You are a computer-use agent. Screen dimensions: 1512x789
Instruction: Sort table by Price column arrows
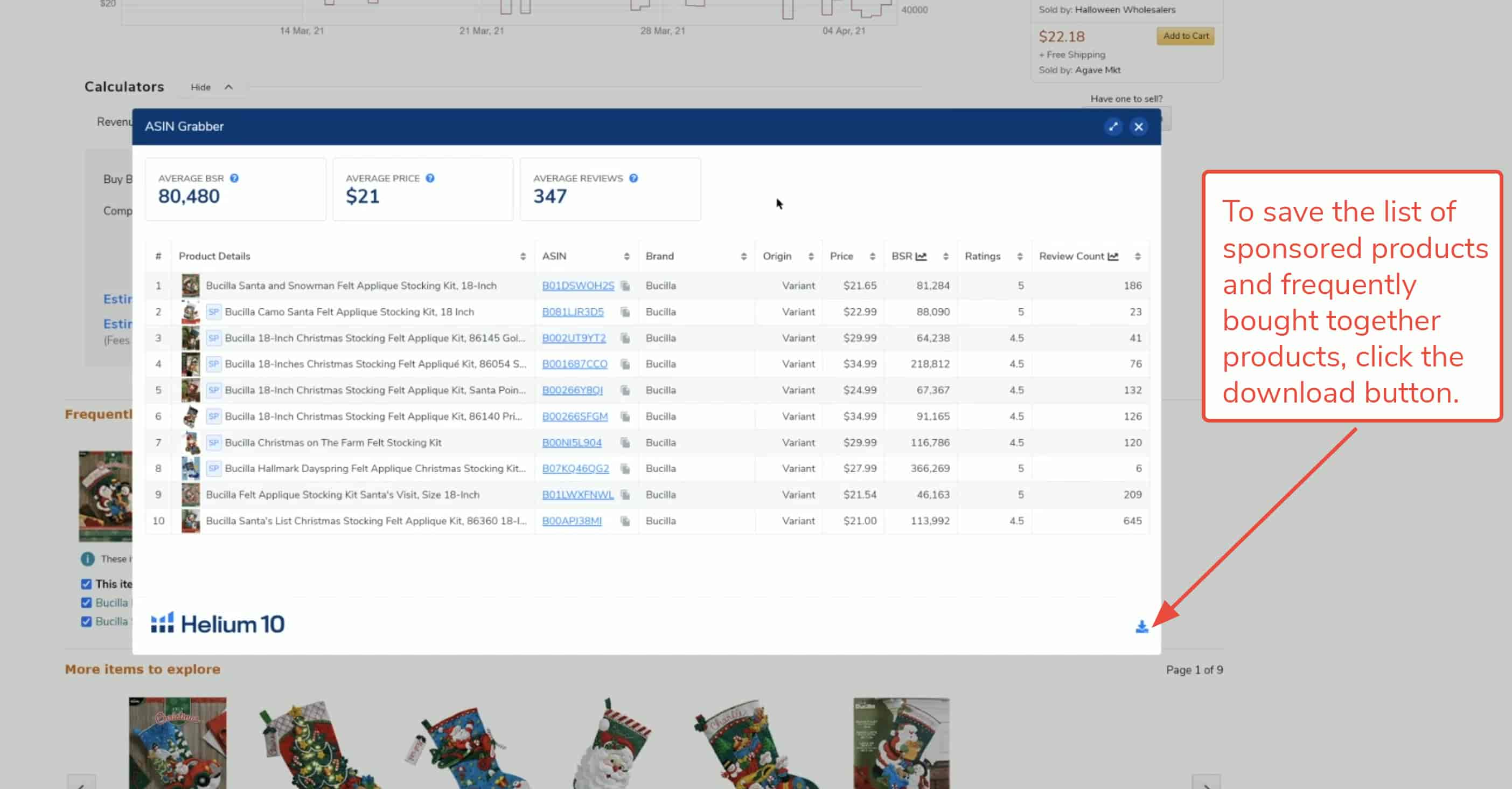[872, 257]
